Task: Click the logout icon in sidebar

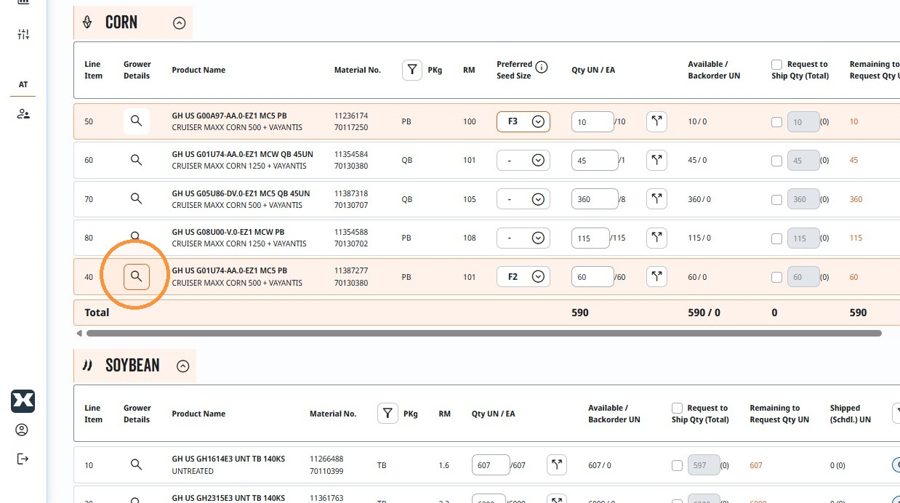Action: (x=22, y=459)
